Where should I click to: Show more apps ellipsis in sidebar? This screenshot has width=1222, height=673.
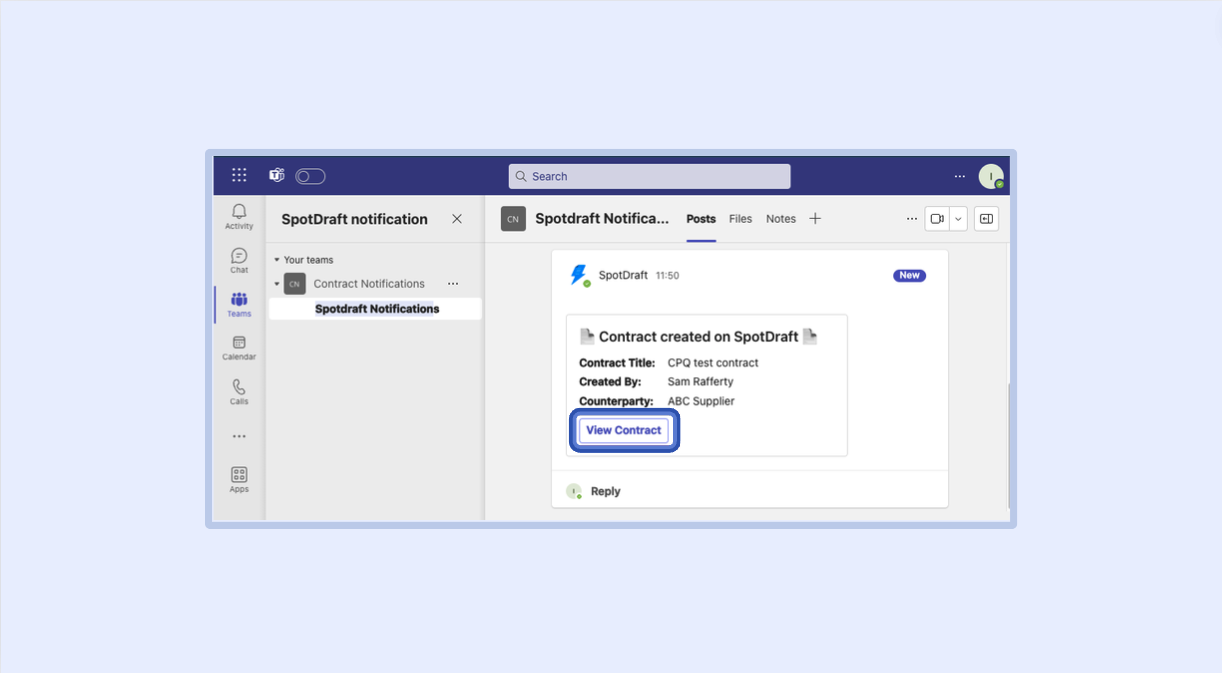point(239,436)
